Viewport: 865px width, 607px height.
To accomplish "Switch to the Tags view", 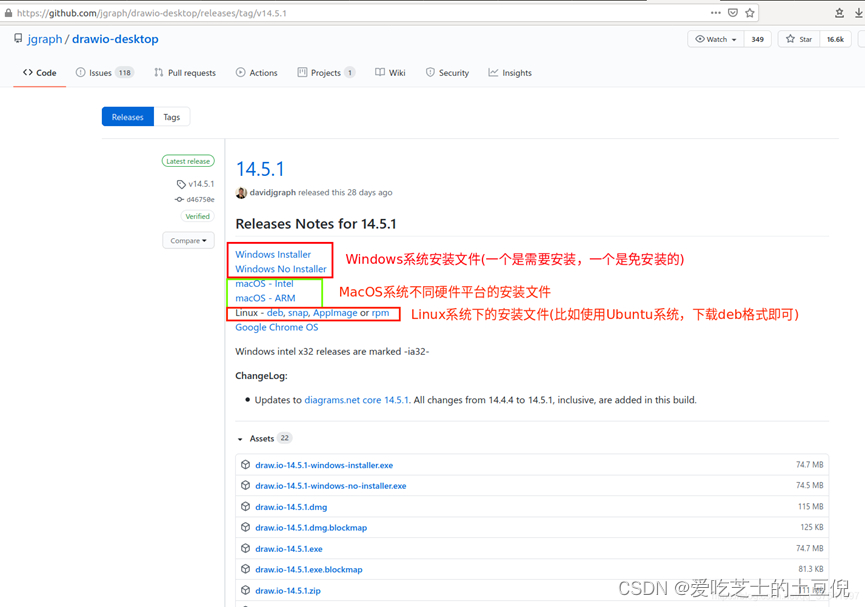I will point(172,117).
